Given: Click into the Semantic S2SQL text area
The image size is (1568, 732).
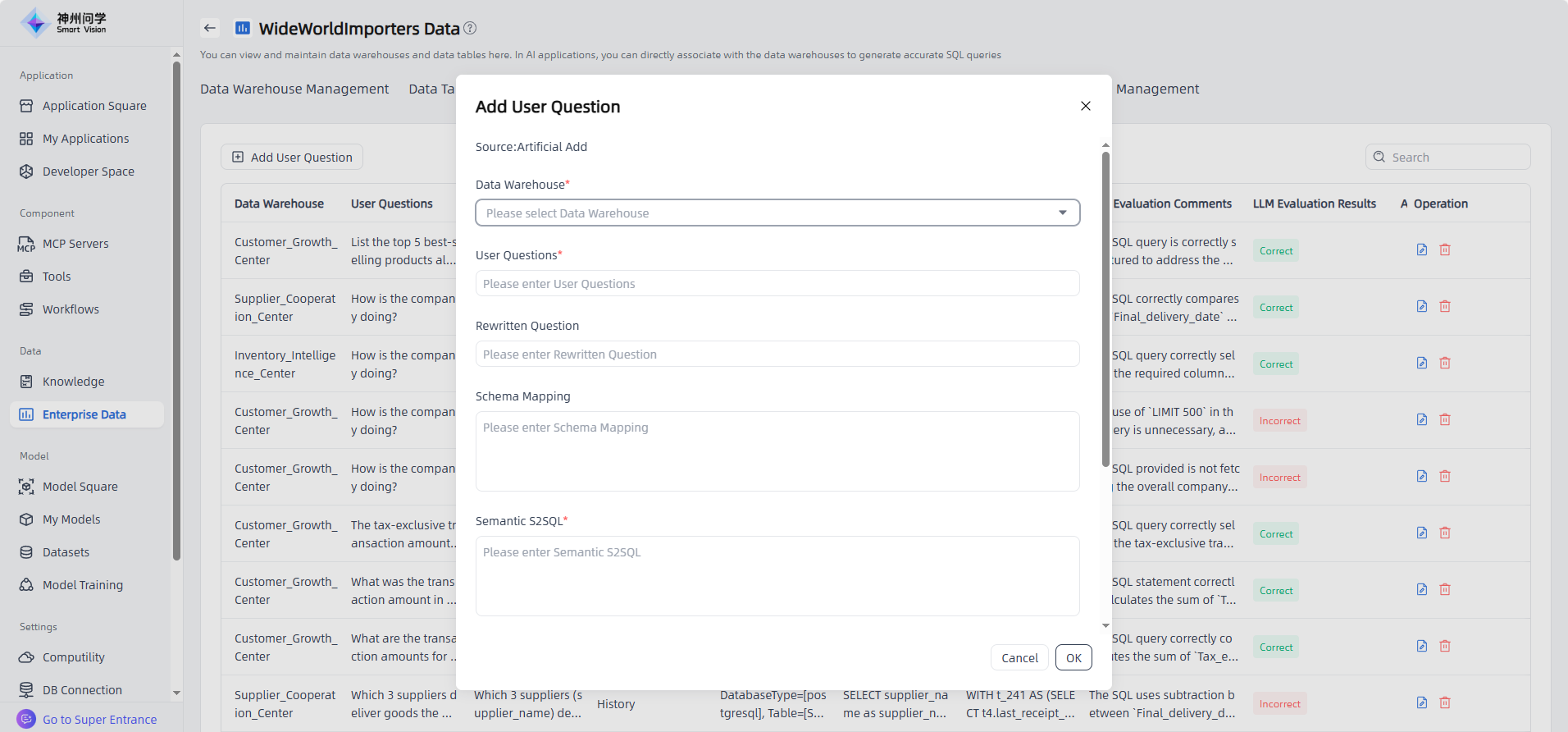Looking at the screenshot, I should pos(777,575).
